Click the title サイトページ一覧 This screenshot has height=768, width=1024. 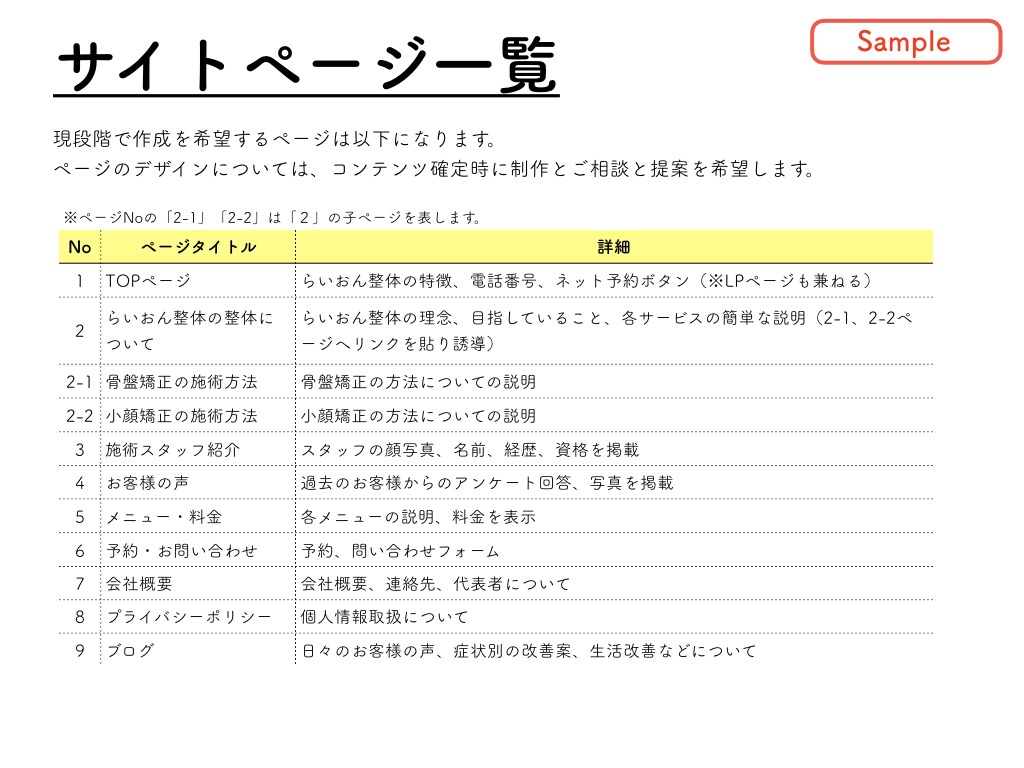click(306, 65)
